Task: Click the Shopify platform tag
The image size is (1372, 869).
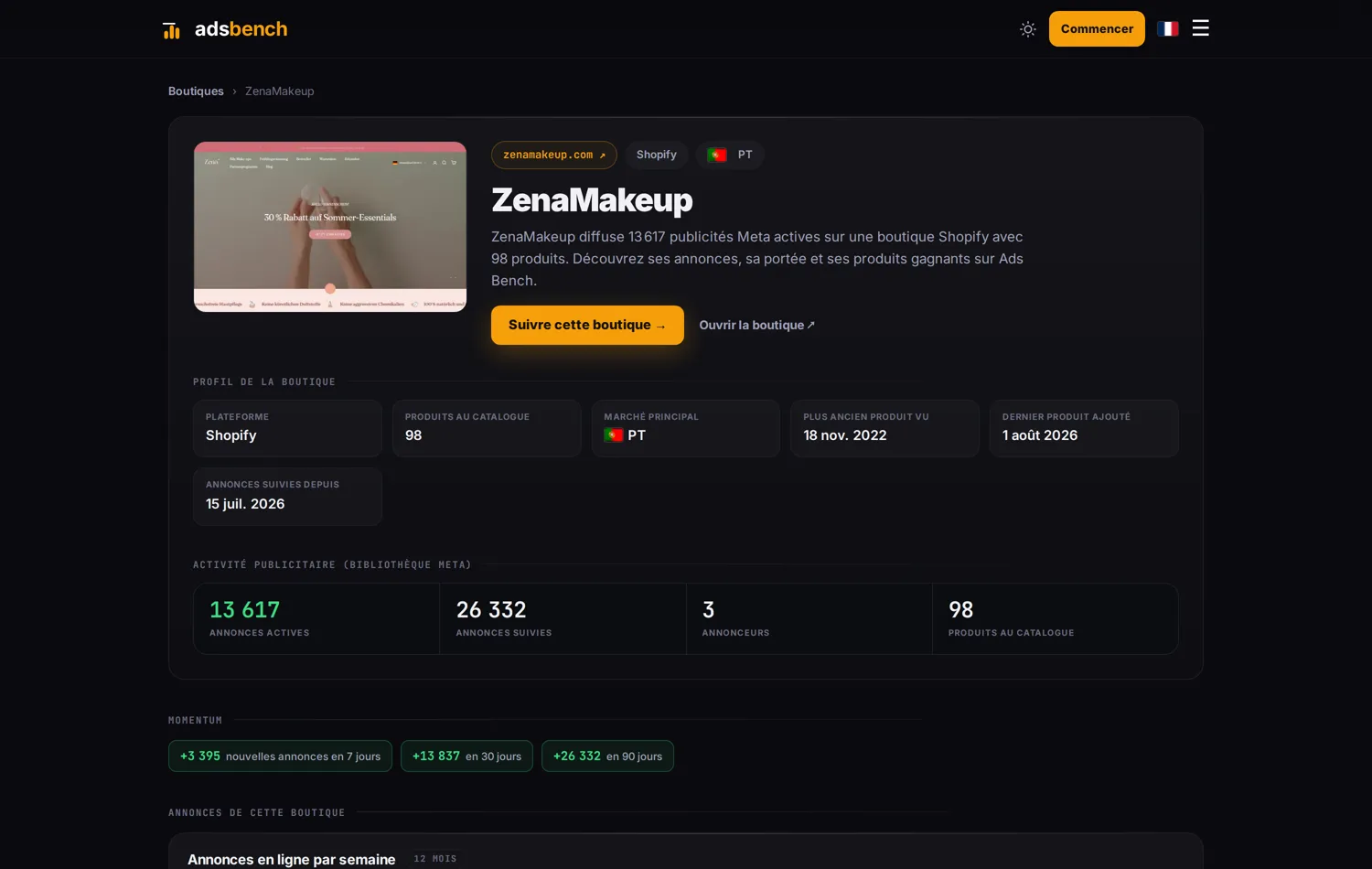Action: pos(657,155)
